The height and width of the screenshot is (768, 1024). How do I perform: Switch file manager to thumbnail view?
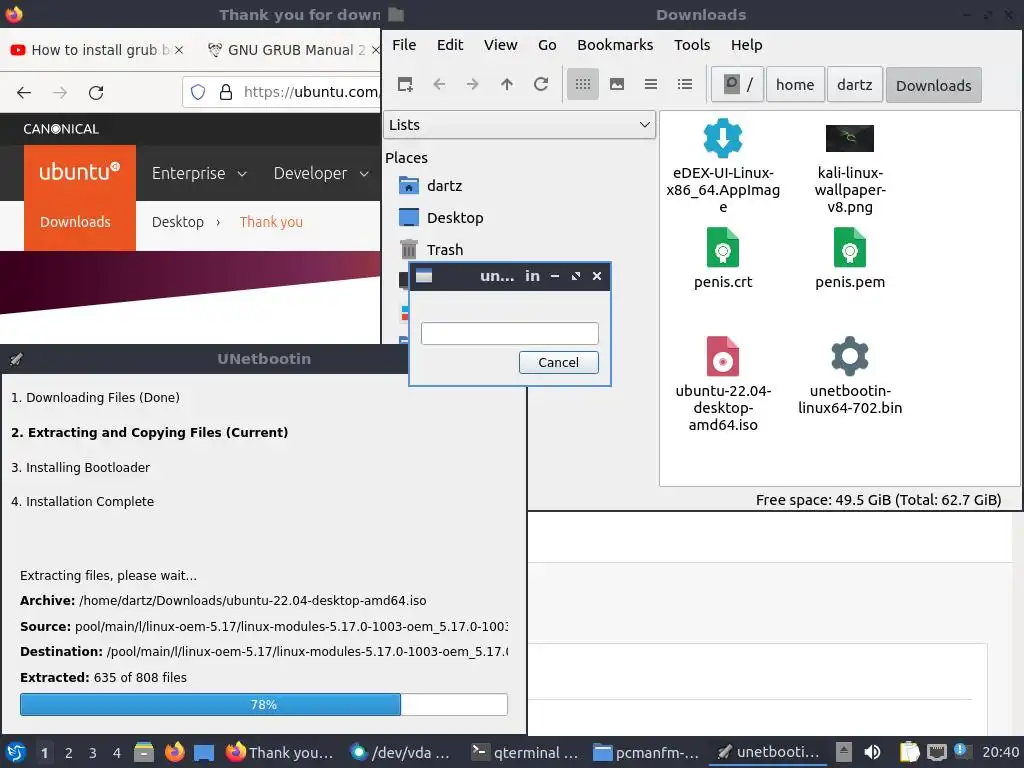click(x=616, y=84)
